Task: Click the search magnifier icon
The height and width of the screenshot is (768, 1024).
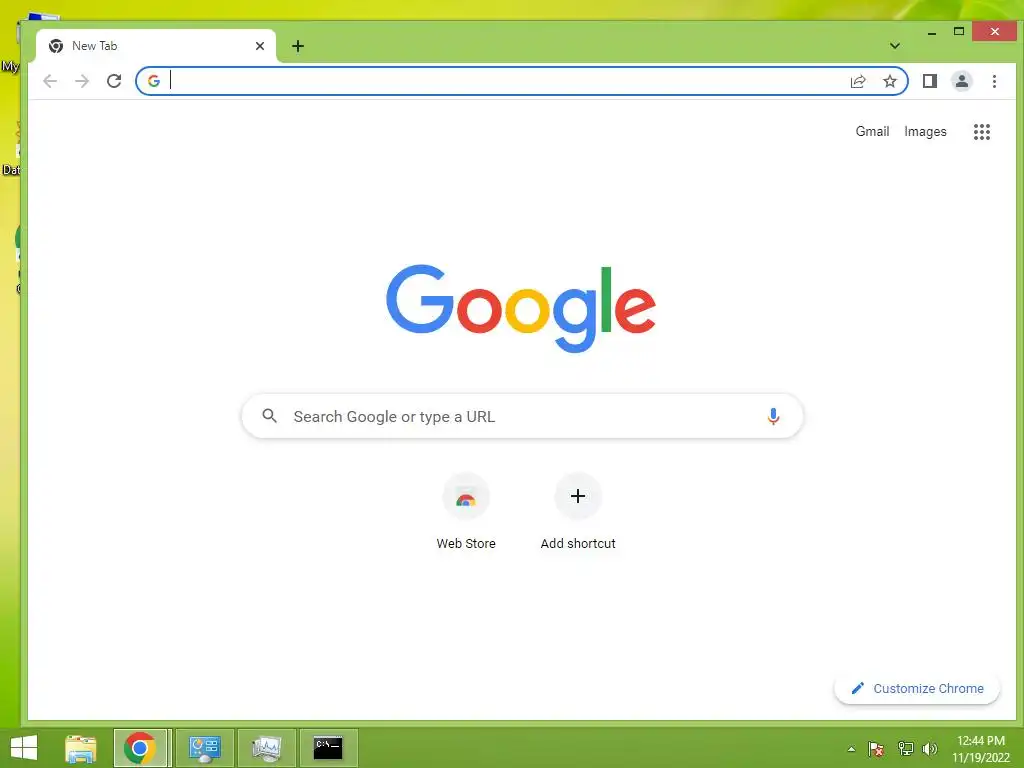Action: [x=269, y=416]
